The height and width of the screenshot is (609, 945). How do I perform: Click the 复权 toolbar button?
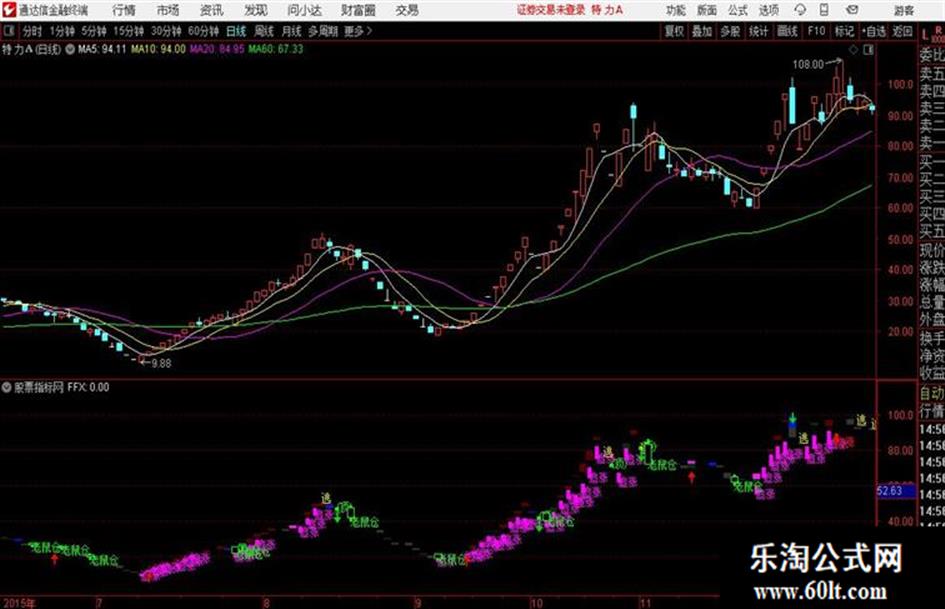tap(674, 31)
